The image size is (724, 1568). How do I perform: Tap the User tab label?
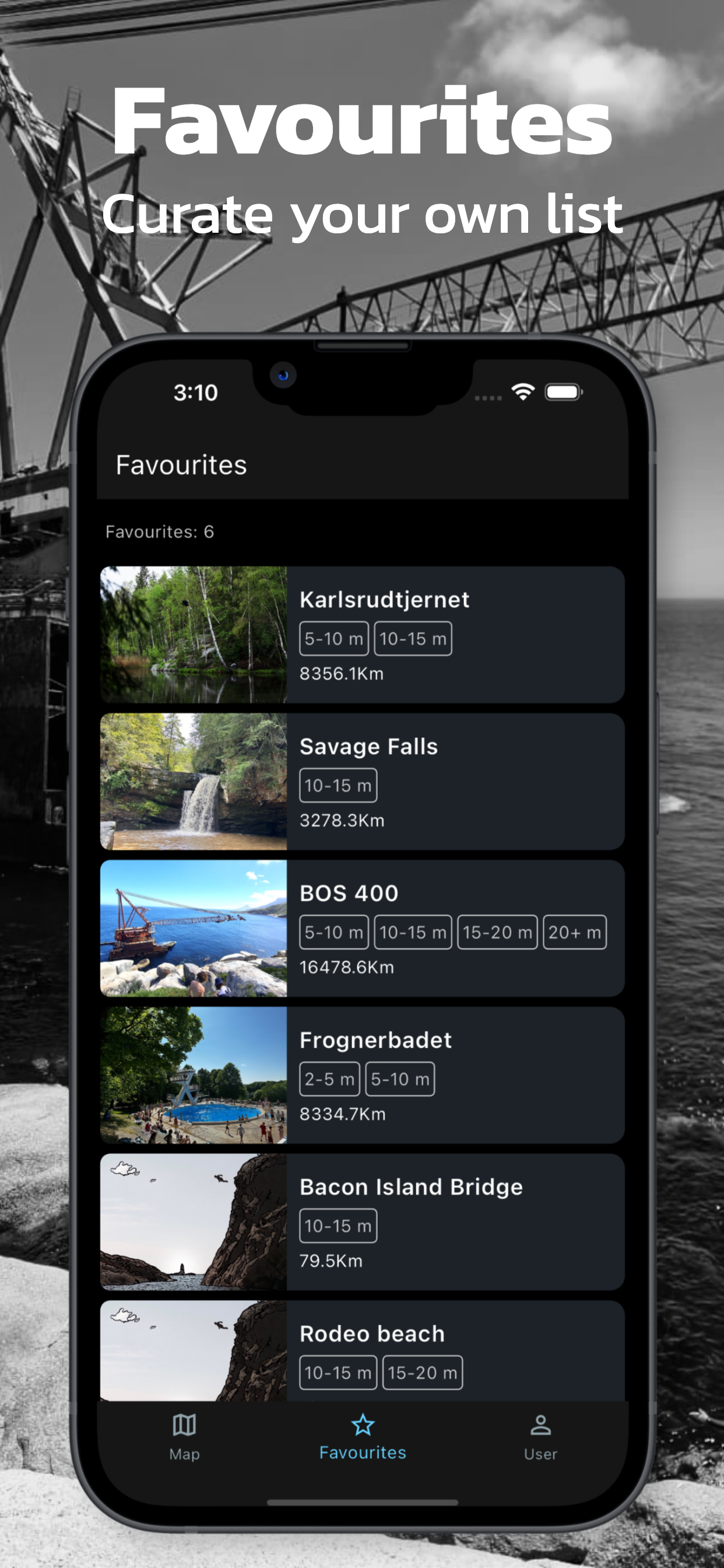540,1454
